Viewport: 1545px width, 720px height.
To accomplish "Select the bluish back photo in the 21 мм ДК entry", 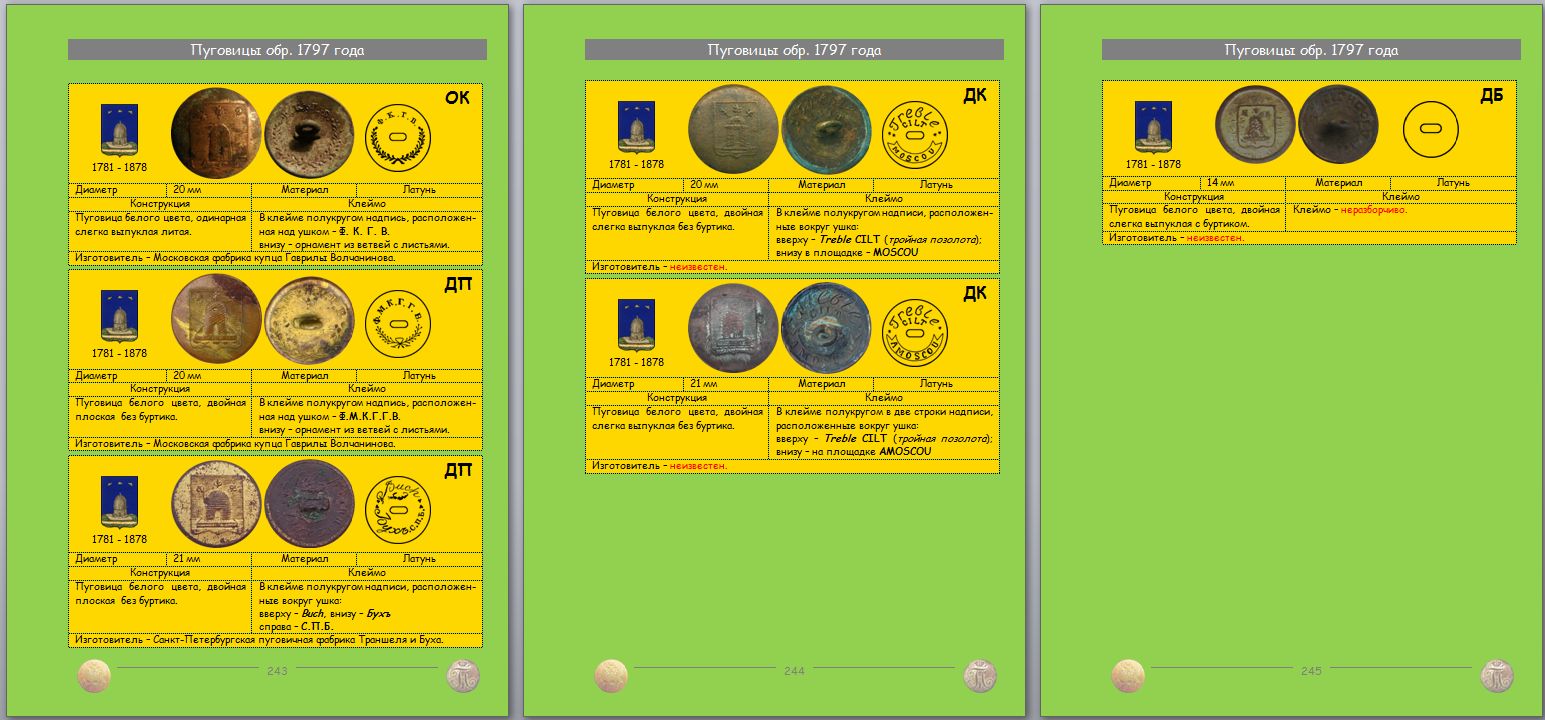I will [x=826, y=327].
